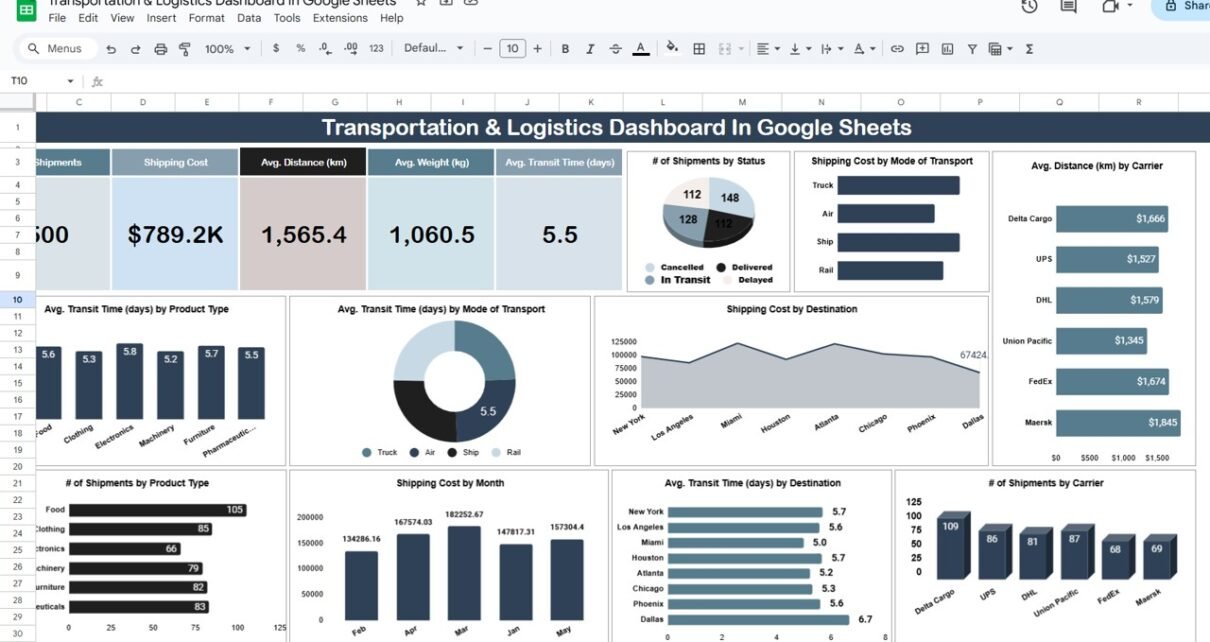Select column D header

pyautogui.click(x=143, y=102)
